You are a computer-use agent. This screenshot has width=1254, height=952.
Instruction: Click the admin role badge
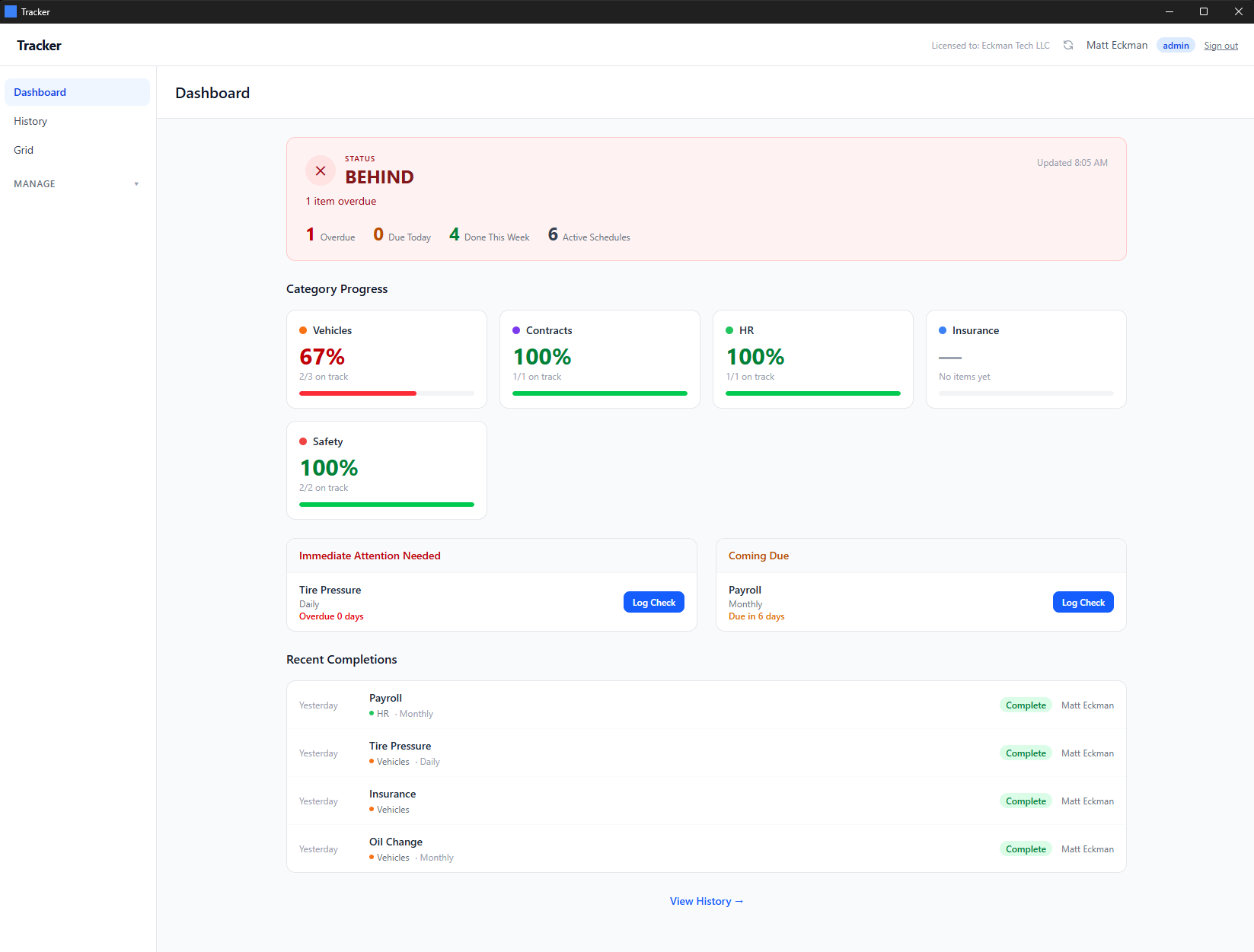1176,46
